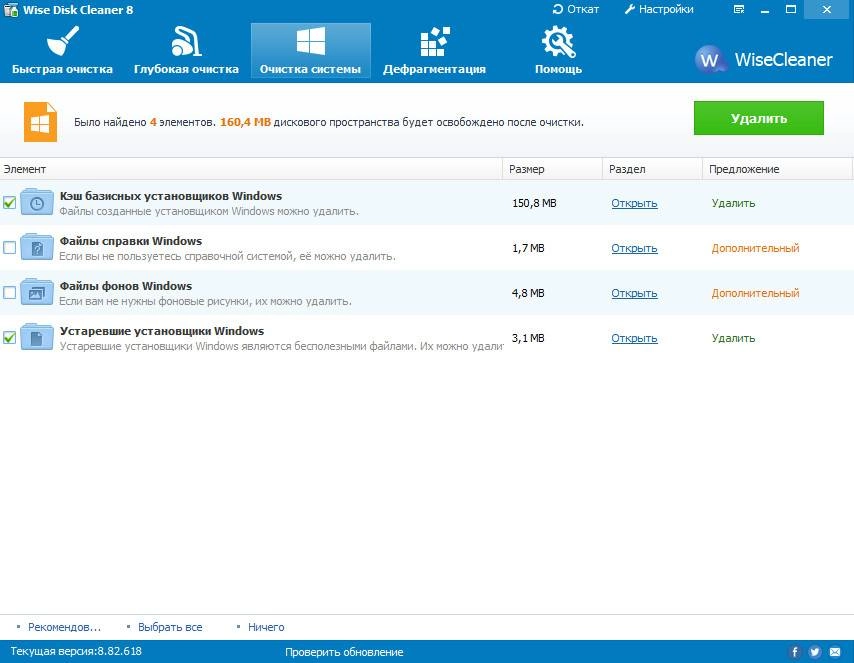Uncheck Кэш базисных установщиков Windows checkbox
854x663 pixels.
coord(9,203)
